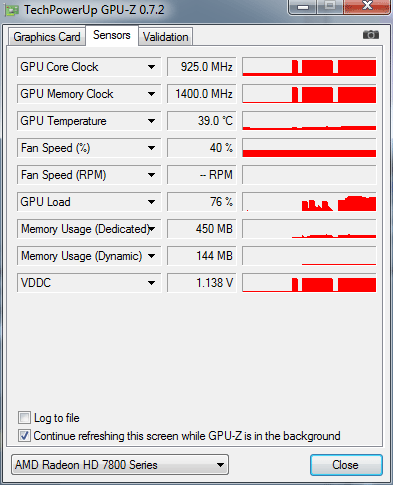Select the Sensors tab

pyautogui.click(x=112, y=35)
